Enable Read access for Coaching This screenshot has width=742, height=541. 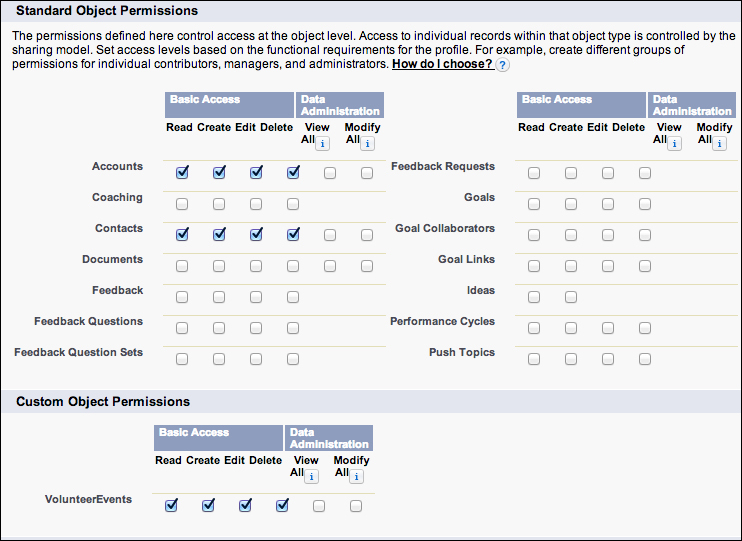point(182,204)
